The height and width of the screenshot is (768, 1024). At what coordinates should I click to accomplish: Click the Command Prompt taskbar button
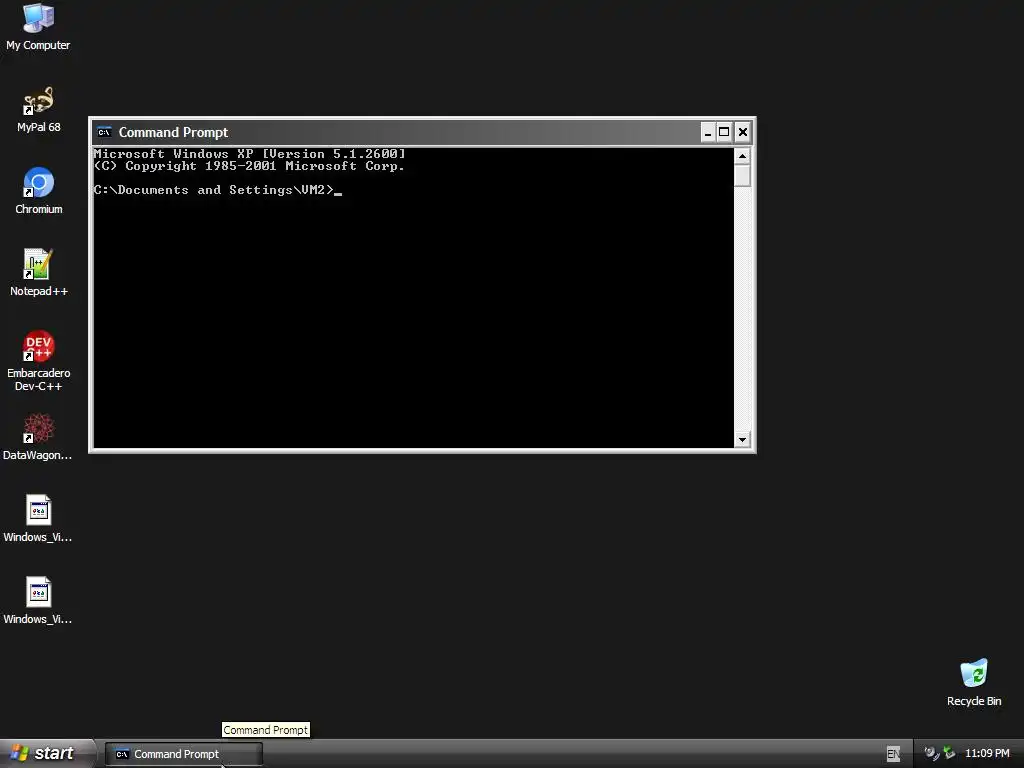coord(184,754)
